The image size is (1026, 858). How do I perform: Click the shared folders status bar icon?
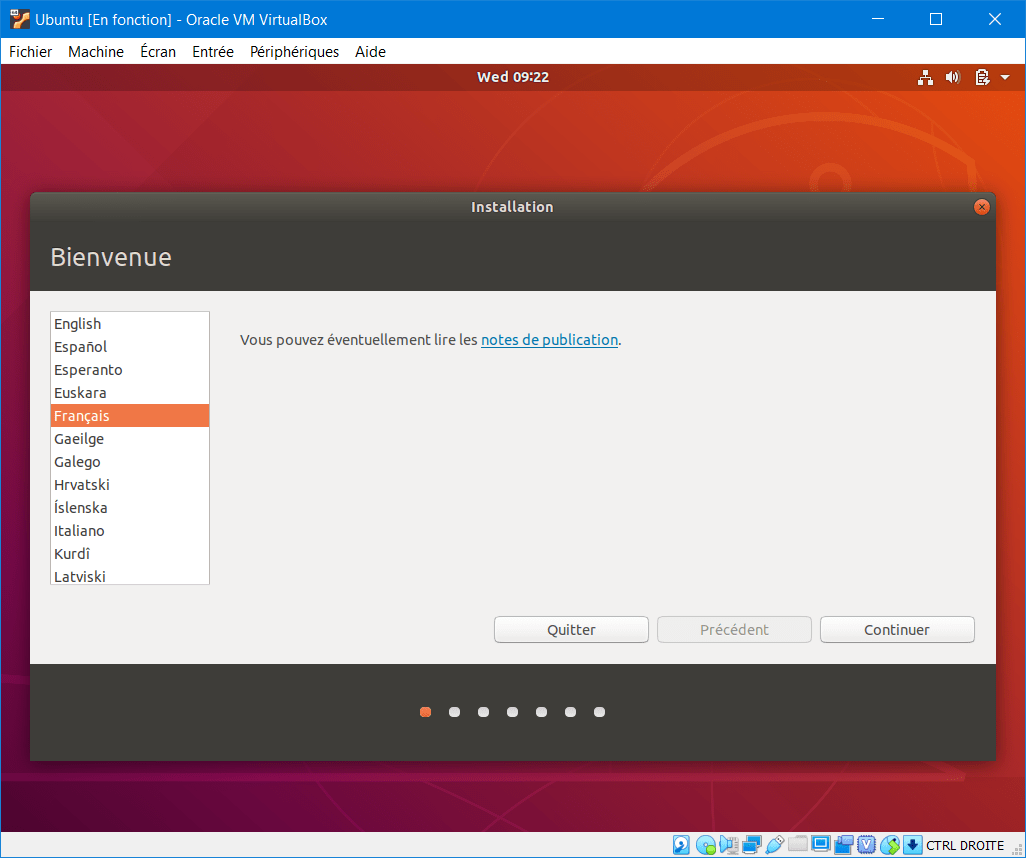(798, 844)
